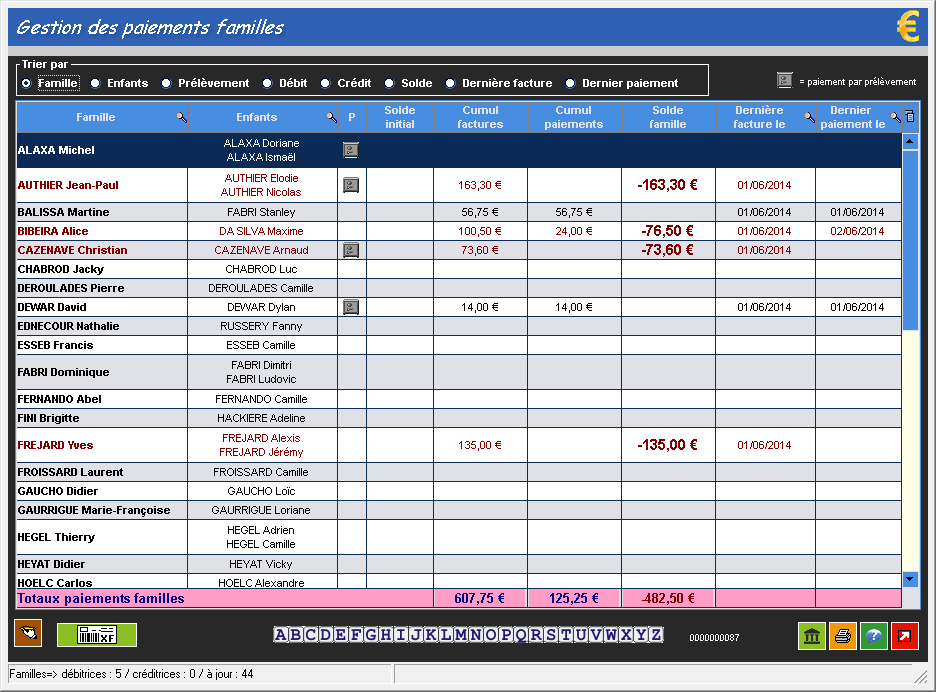The height and width of the screenshot is (692, 936).
Task: Open help with the question mark icon
Action: click(874, 635)
